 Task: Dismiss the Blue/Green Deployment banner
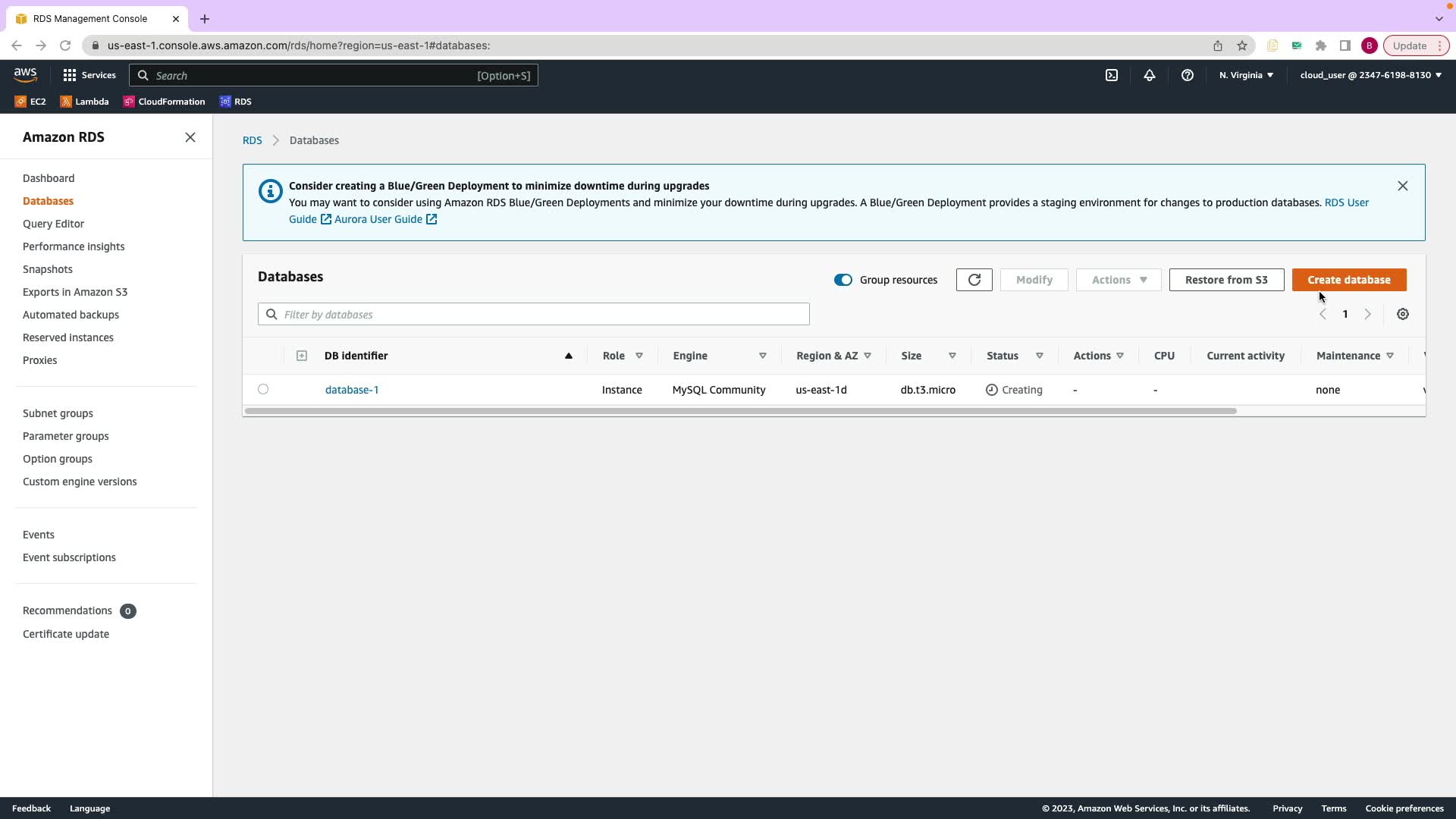(1403, 186)
